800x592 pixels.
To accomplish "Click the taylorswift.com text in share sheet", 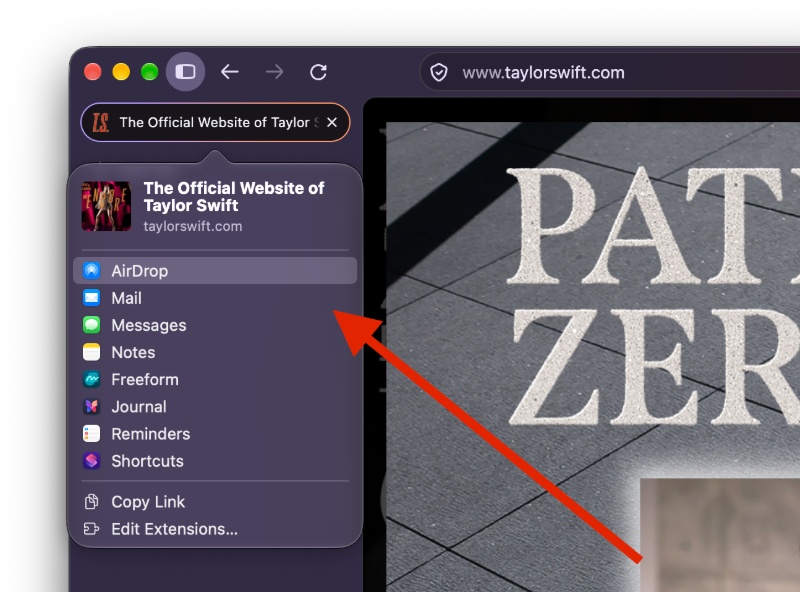I will 193,226.
